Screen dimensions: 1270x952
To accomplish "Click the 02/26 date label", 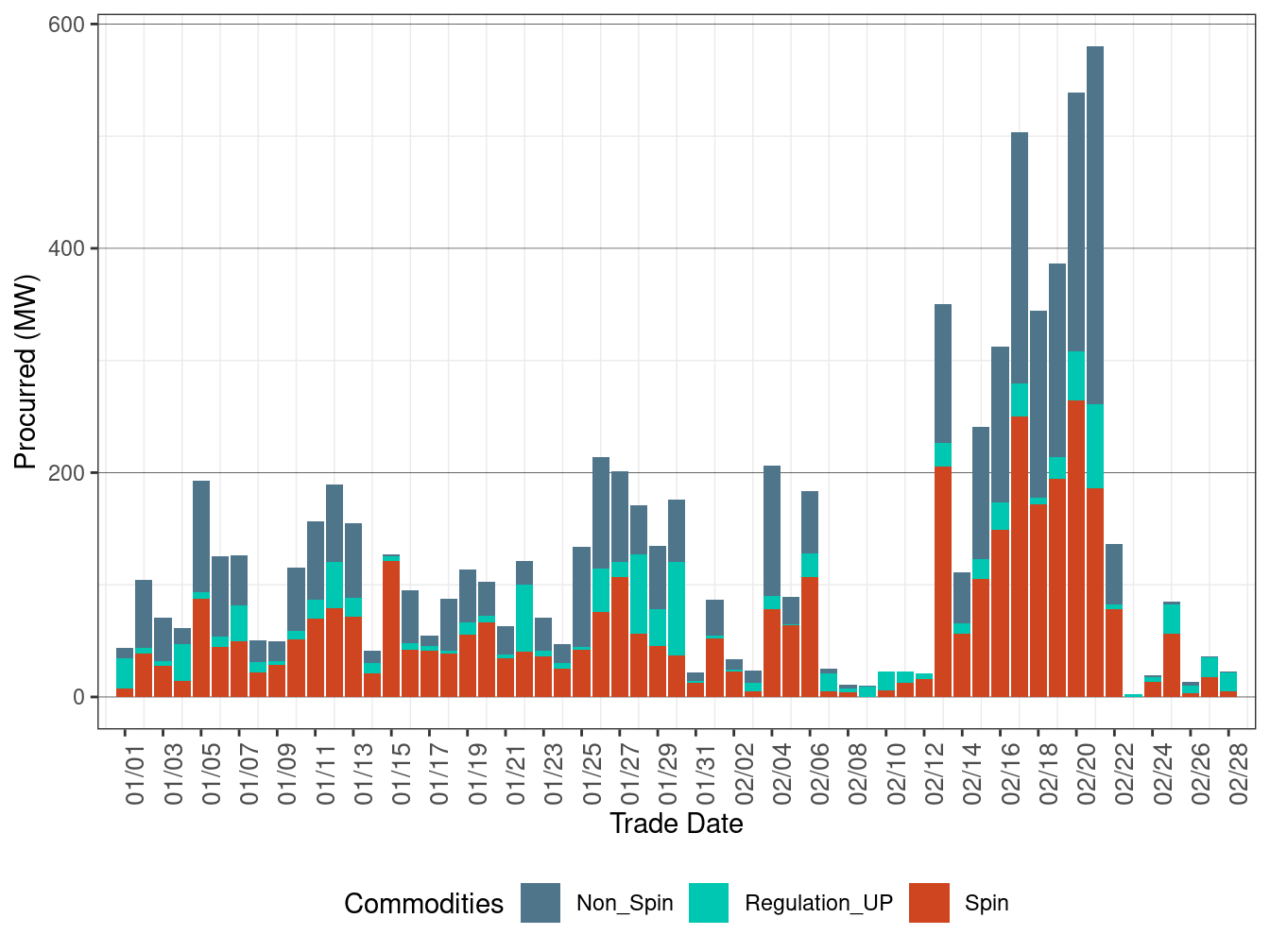I will pyautogui.click(x=1201, y=774).
